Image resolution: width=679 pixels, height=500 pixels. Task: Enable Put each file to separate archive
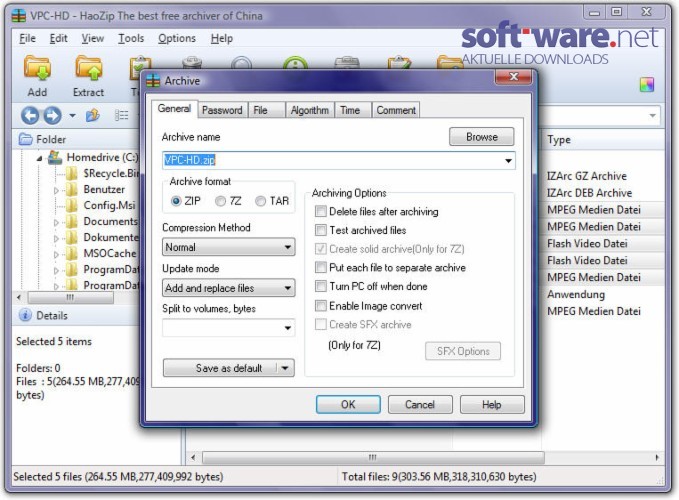tap(321, 267)
